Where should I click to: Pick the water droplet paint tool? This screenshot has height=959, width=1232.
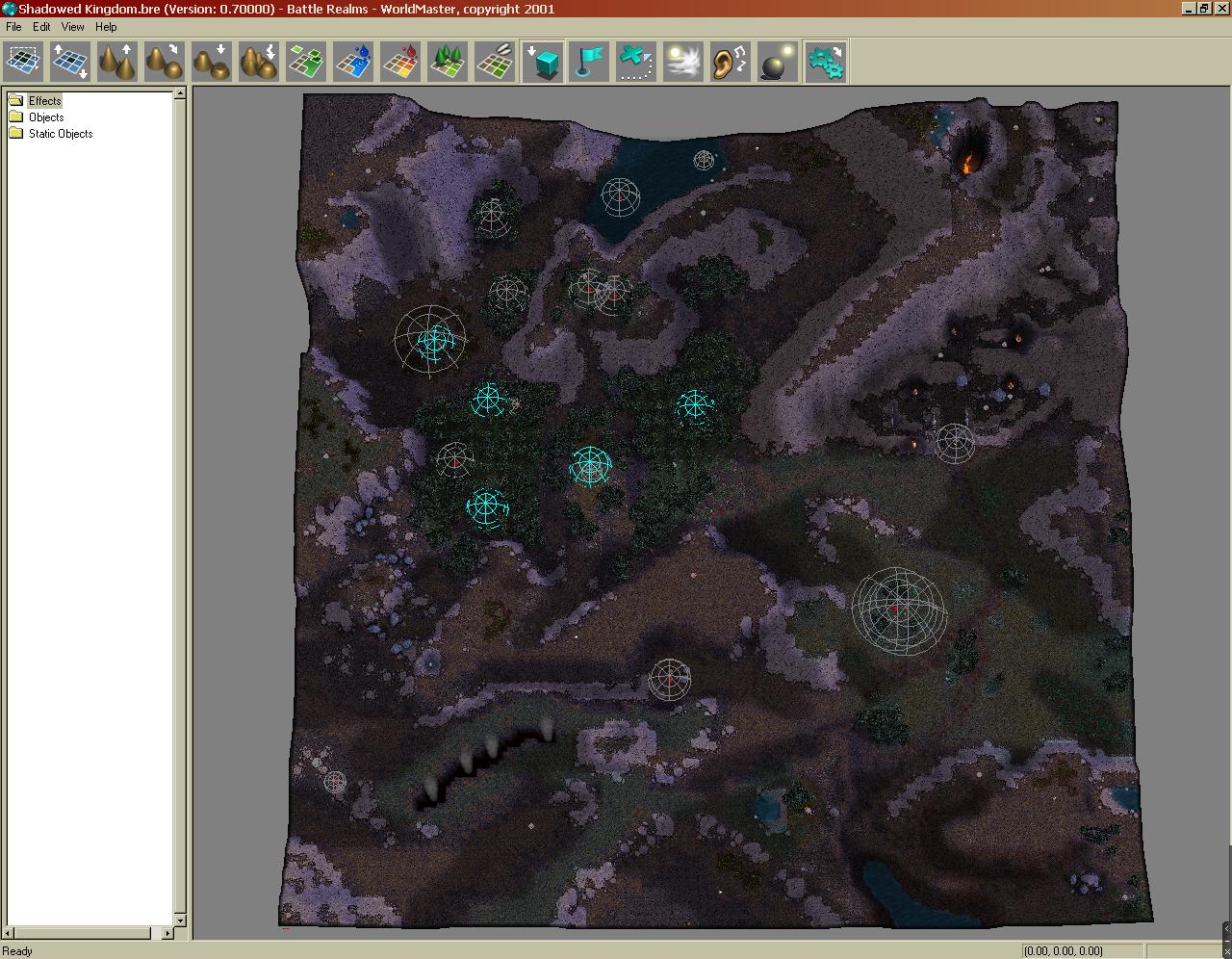353,62
